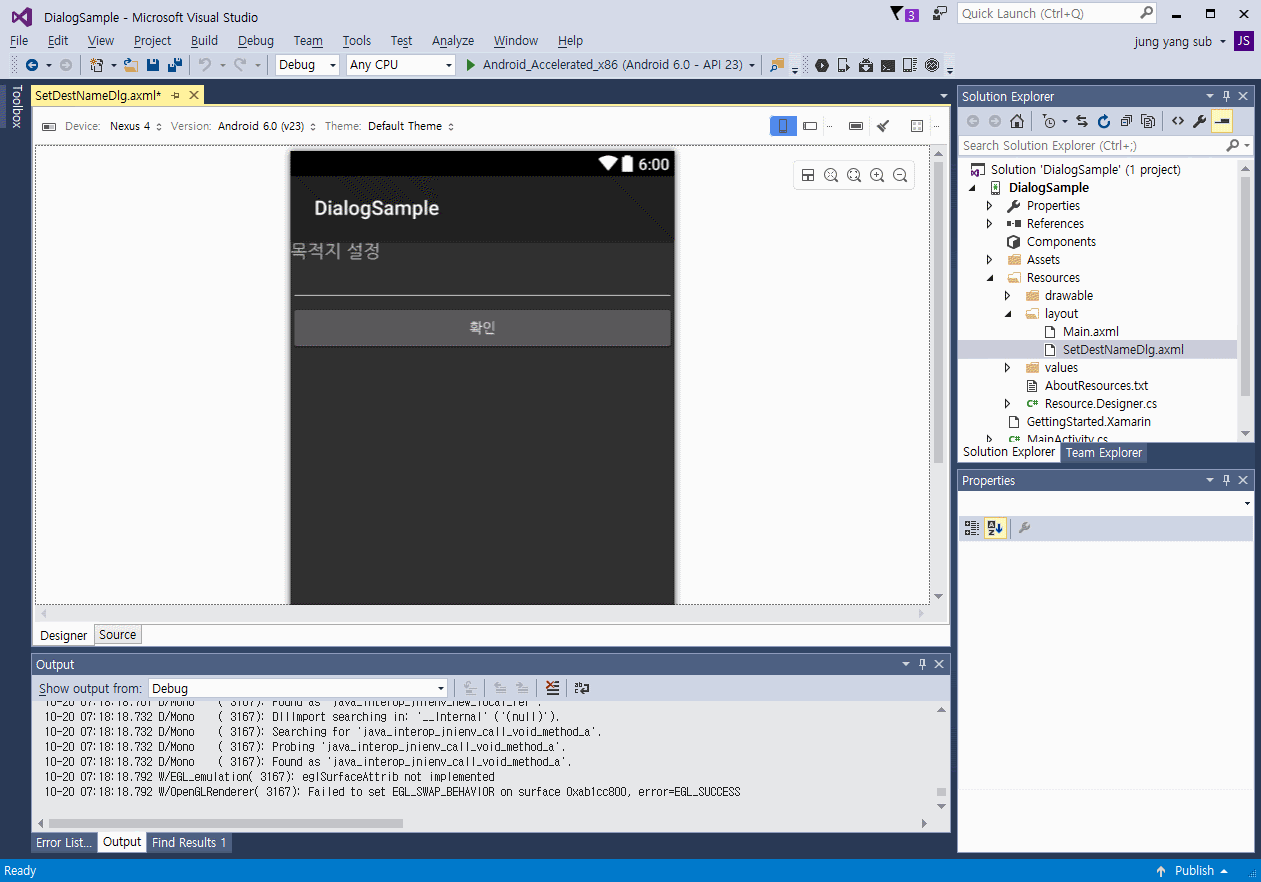Click Pending Changes Filter clock icon

pos(1048,121)
